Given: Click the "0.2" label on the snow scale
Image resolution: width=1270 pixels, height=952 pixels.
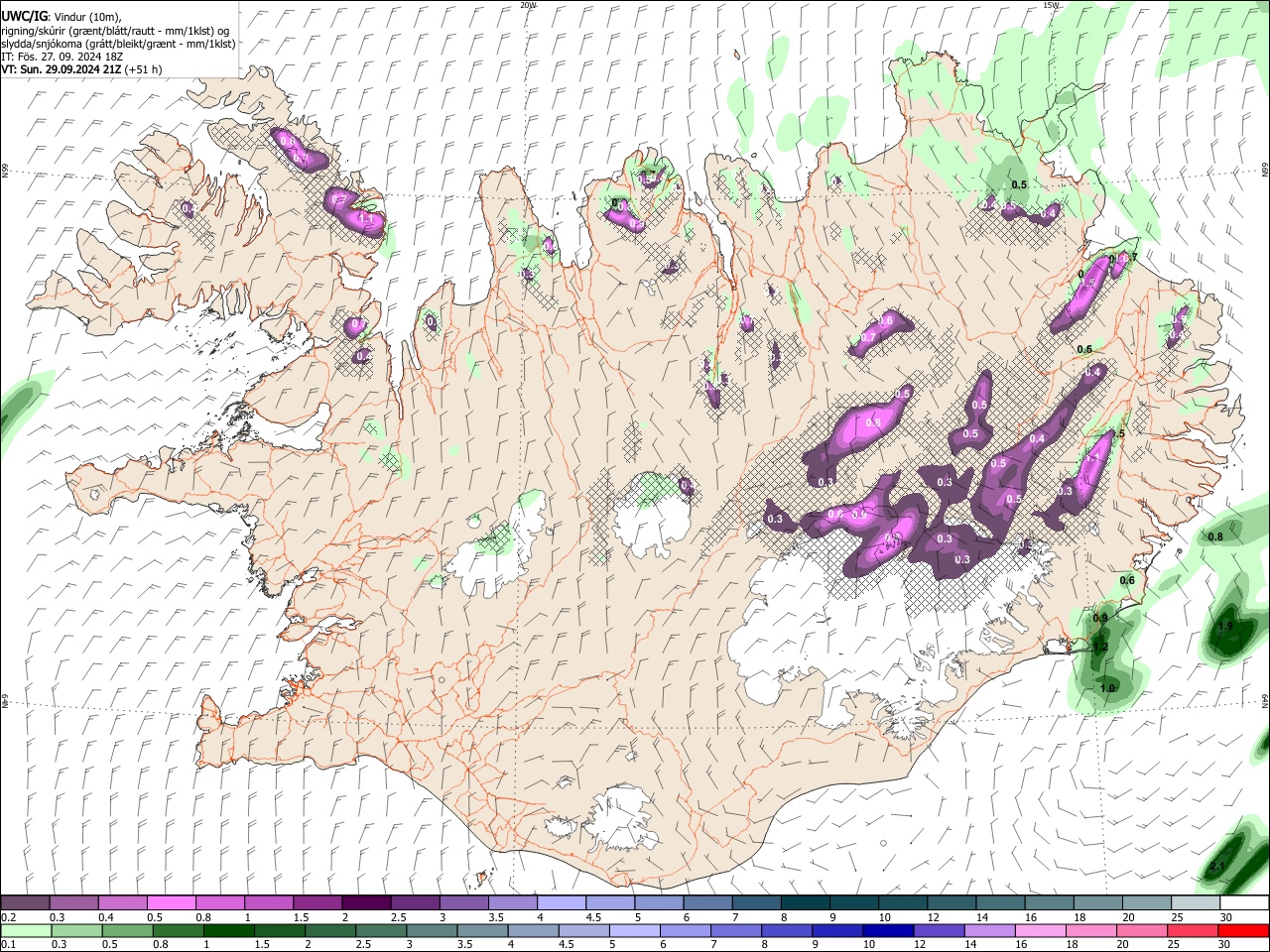Looking at the screenshot, I should click(x=9, y=917).
